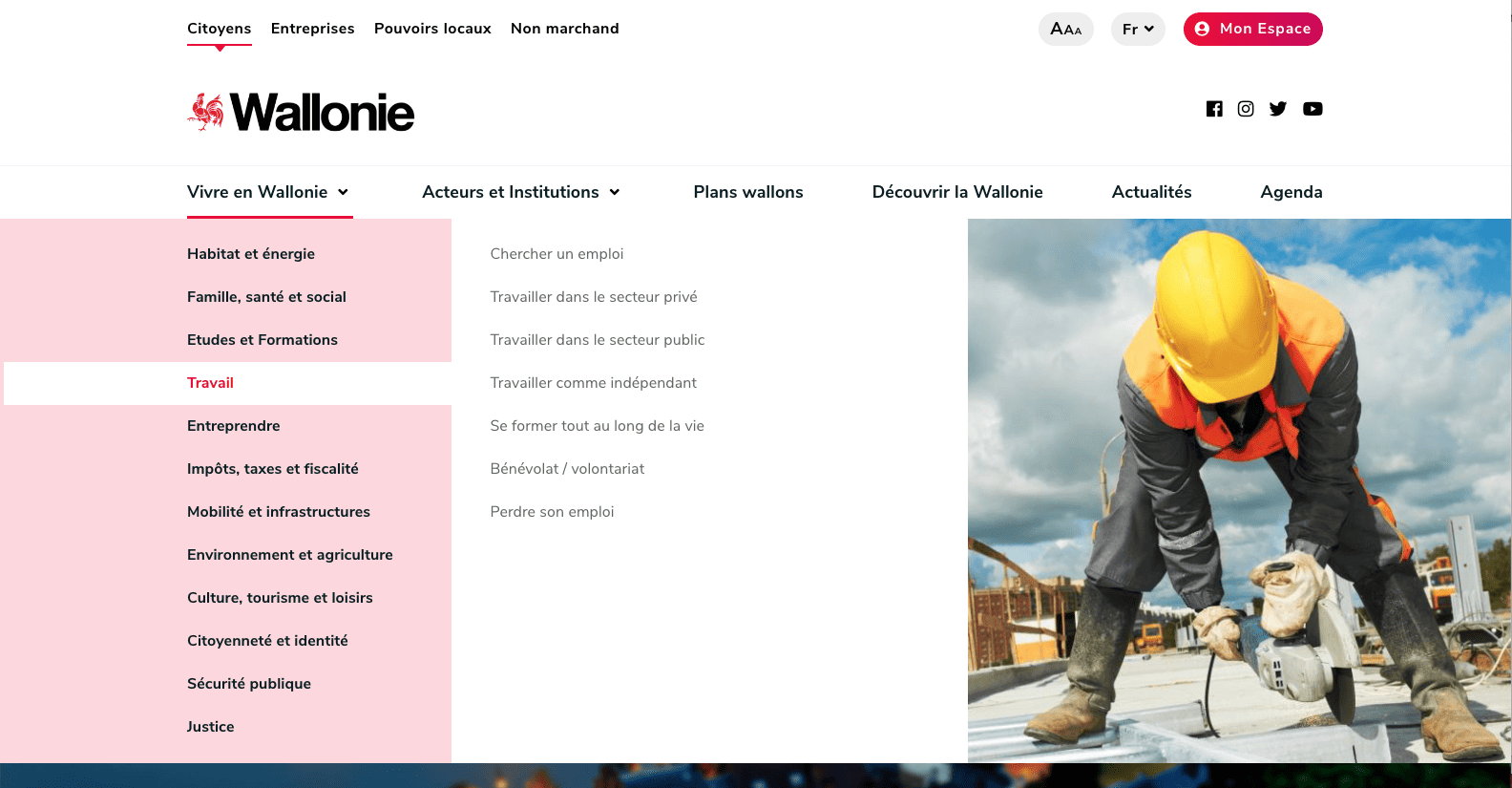Open Chercher un emploi link
The width and height of the screenshot is (1512, 788).
tap(556, 254)
